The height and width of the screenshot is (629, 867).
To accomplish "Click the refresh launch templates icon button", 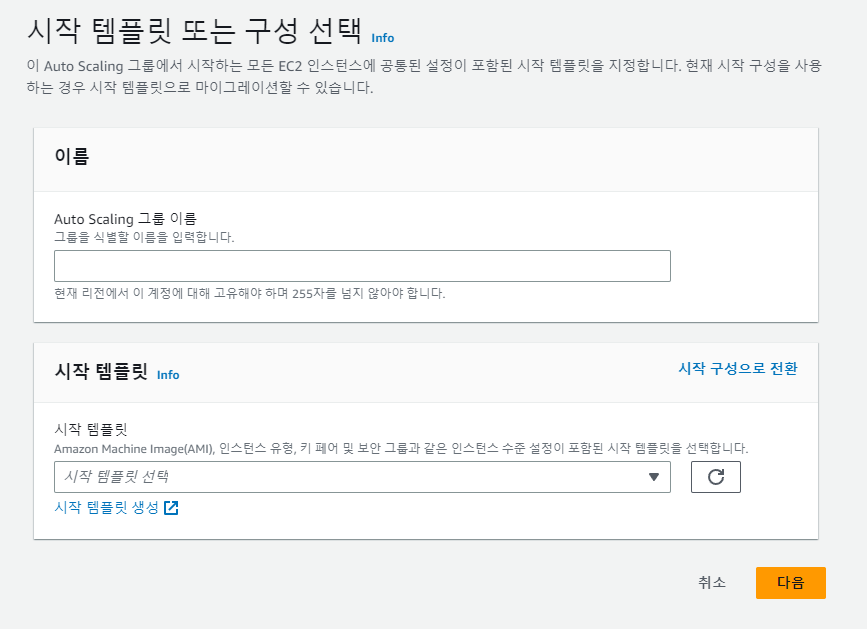I will tap(715, 477).
